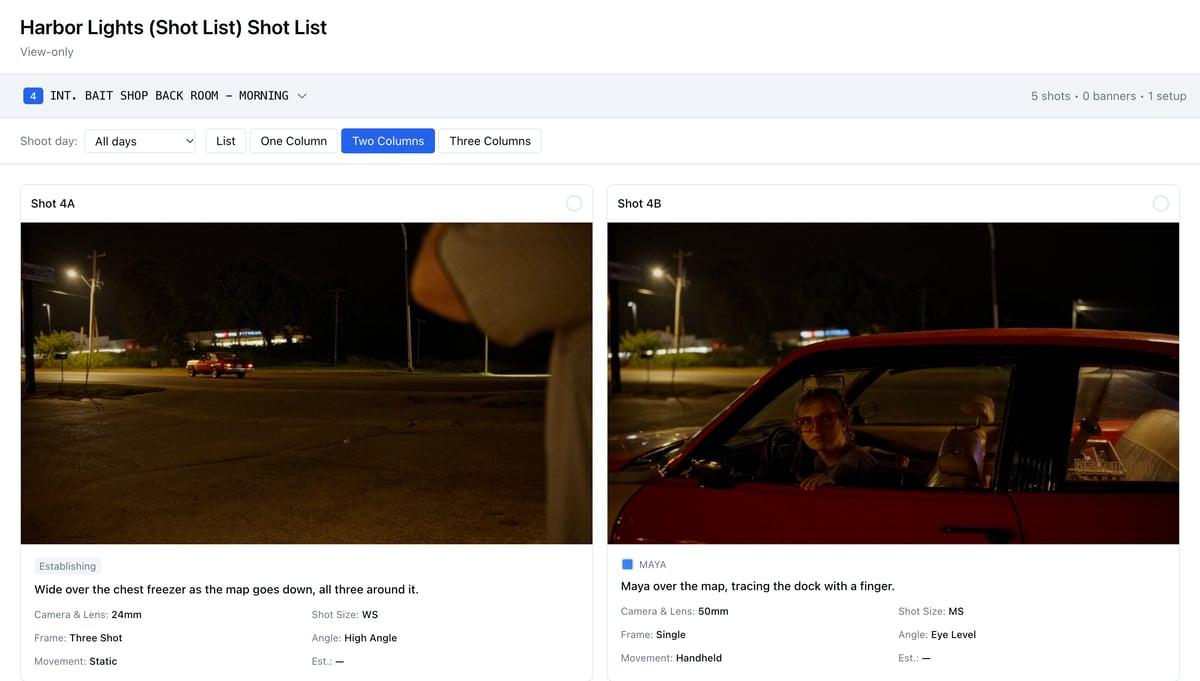Image resolution: width=1200 pixels, height=681 pixels.
Task: Click the Harbor Lights Shot List page title
Action: click(173, 28)
